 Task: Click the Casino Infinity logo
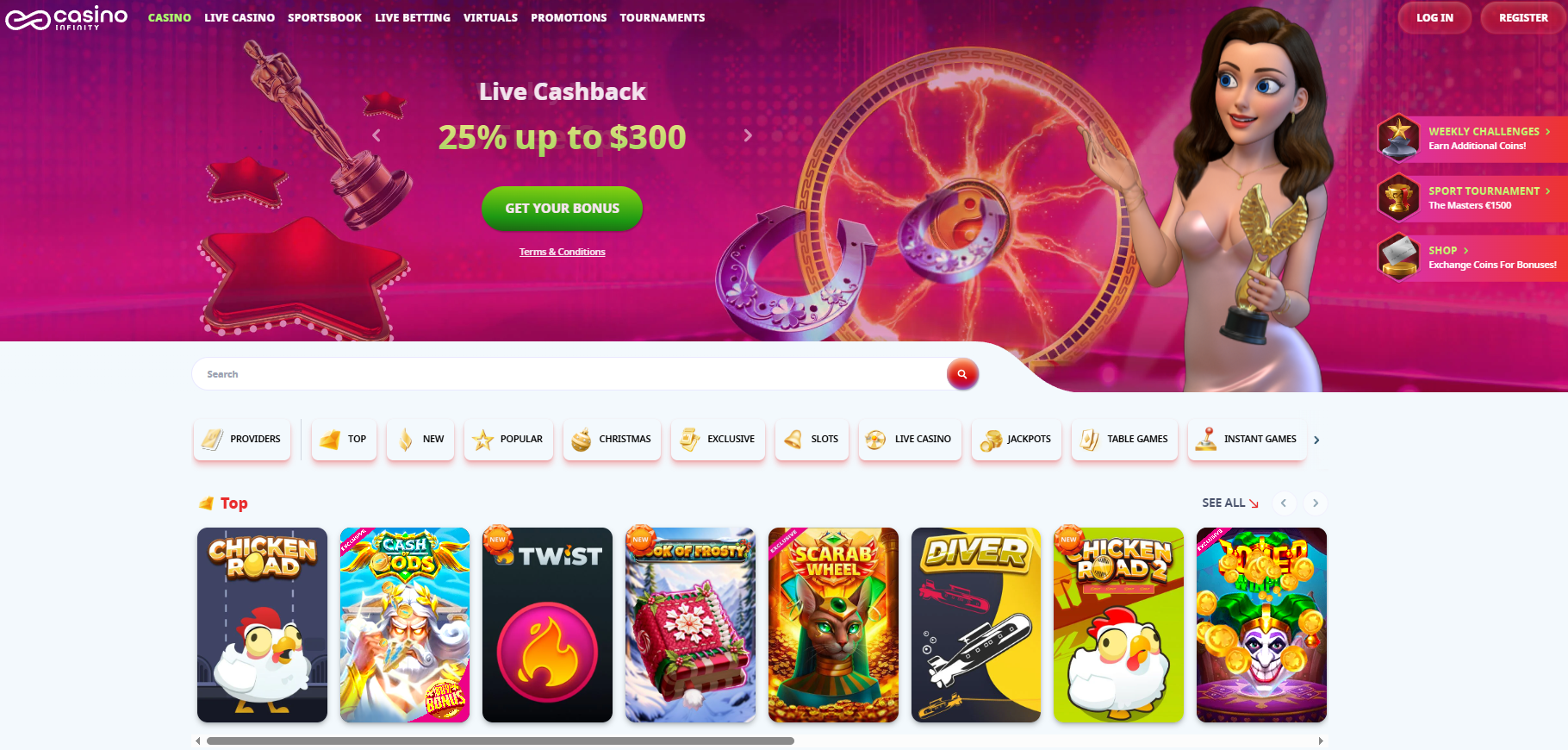pos(66,17)
